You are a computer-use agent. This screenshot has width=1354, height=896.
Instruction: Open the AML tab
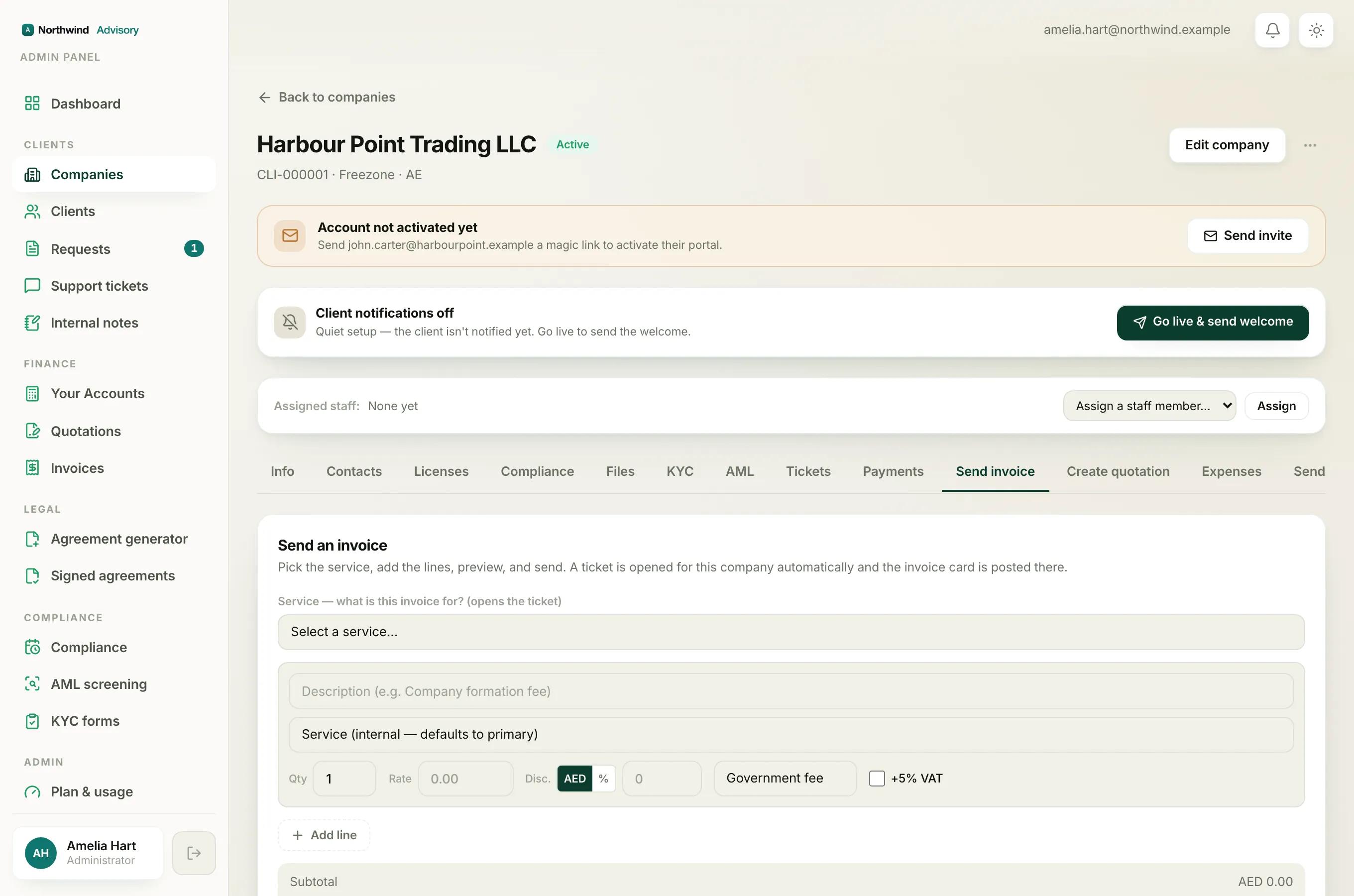point(739,471)
